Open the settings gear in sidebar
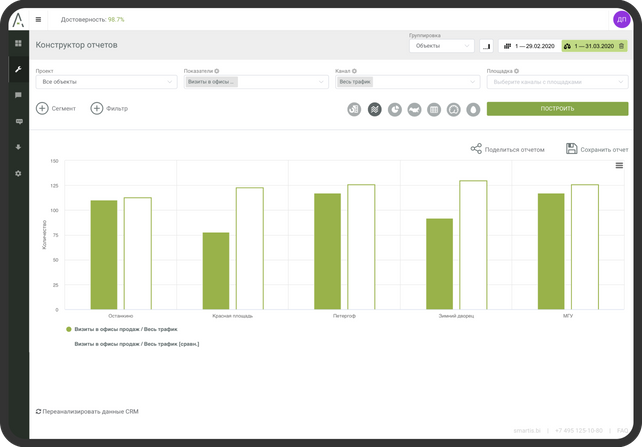 [18, 173]
